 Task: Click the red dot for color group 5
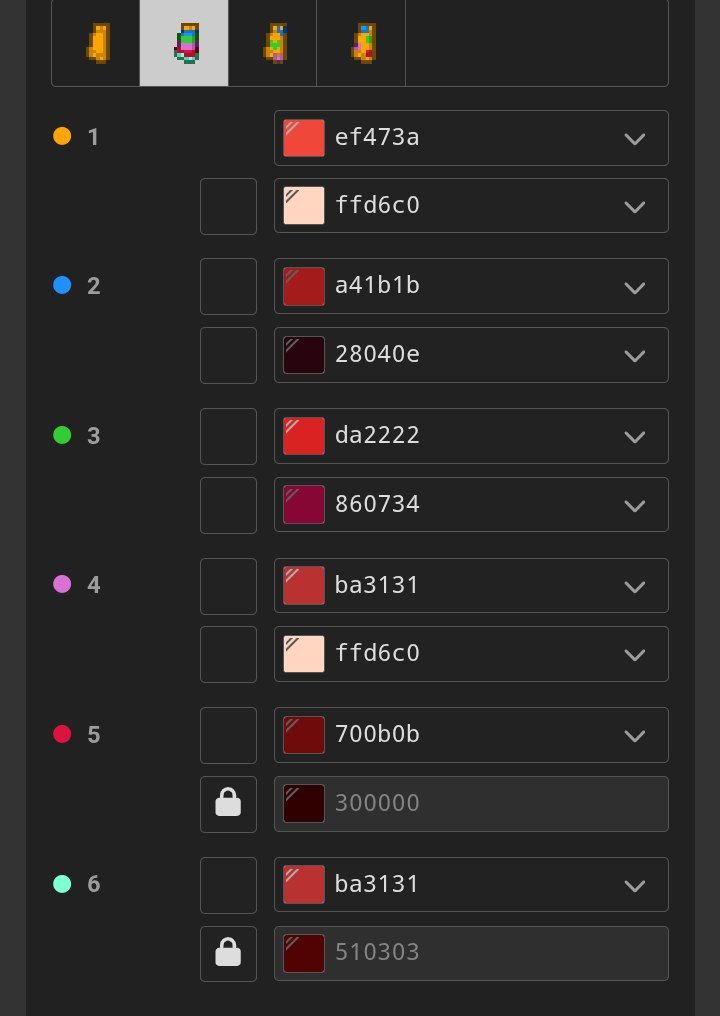pyautogui.click(x=62, y=734)
